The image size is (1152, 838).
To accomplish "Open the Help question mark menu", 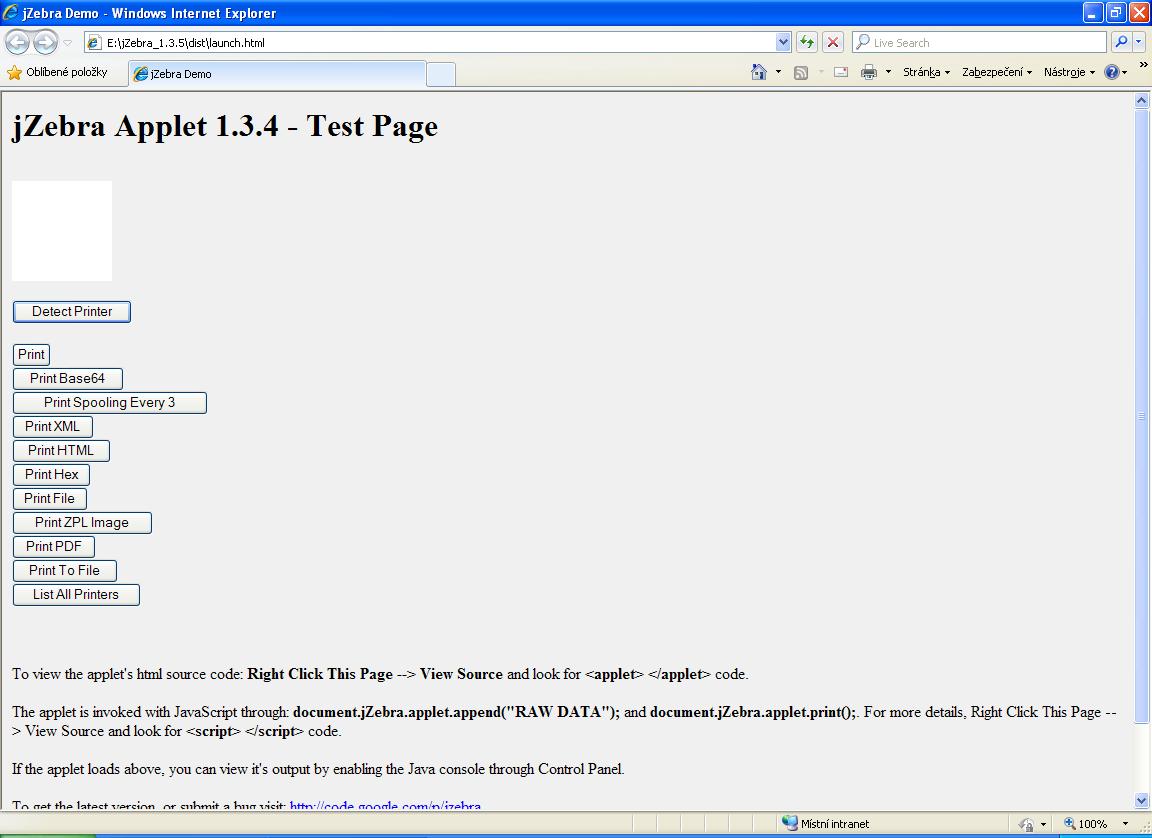I will point(1115,72).
